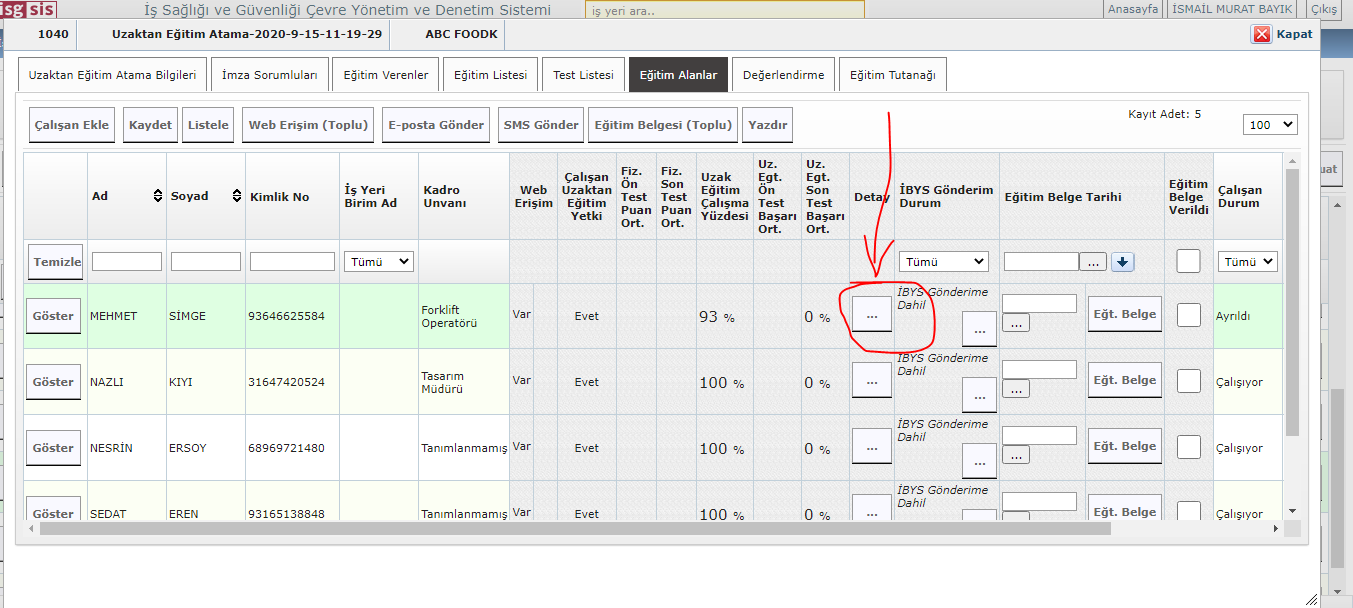
Task: Click sort arrows on Soyad column
Action: 237,196
